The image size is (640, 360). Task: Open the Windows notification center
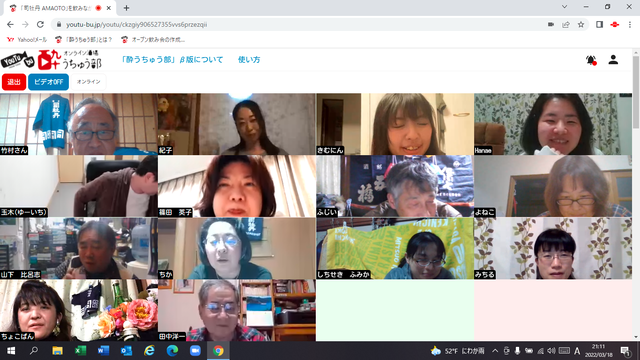625,351
